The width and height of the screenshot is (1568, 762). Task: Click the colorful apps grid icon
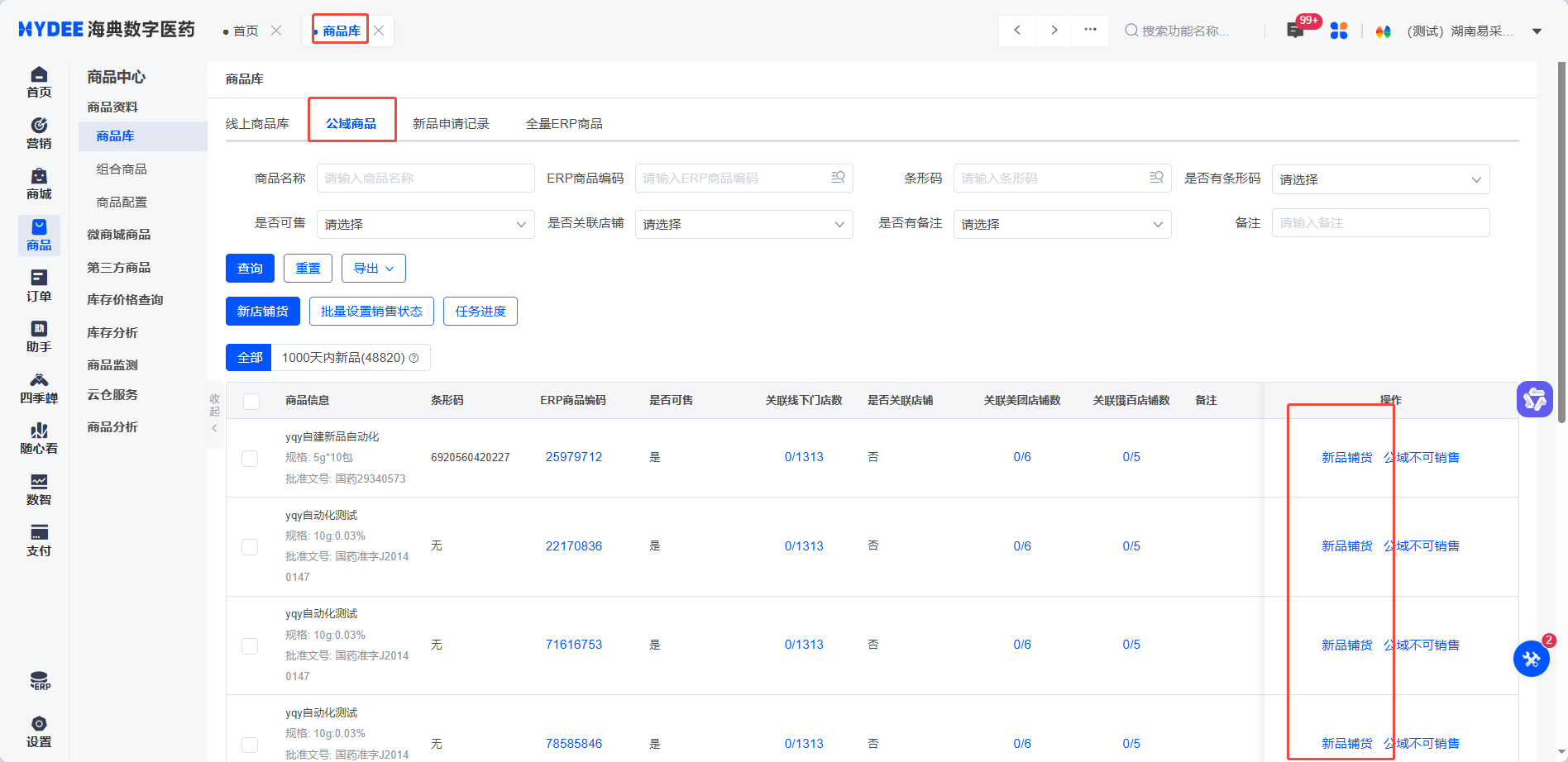pyautogui.click(x=1339, y=31)
